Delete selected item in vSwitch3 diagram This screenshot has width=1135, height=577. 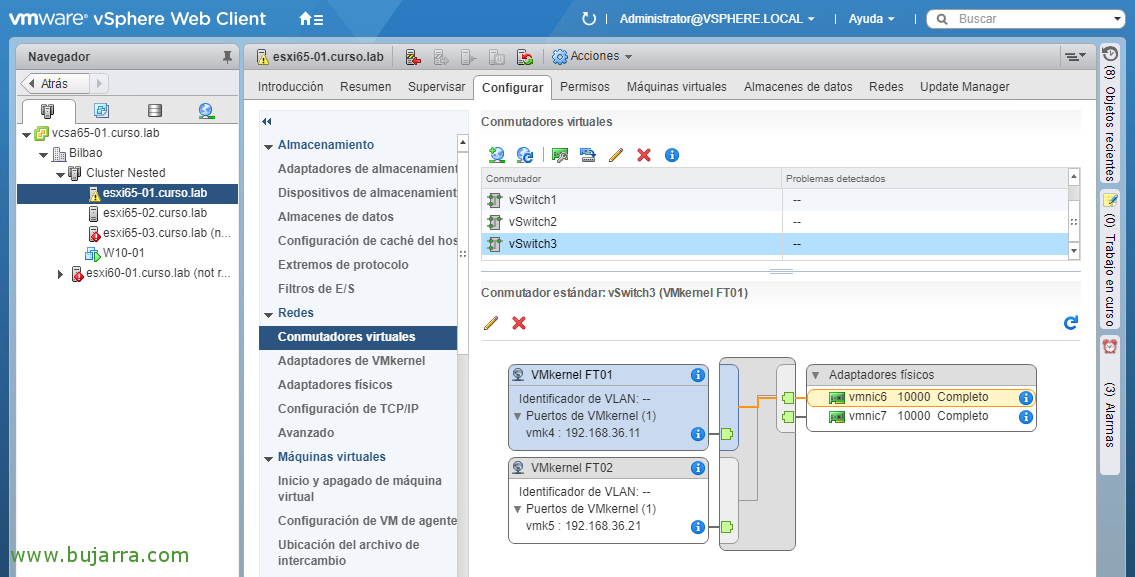519,323
